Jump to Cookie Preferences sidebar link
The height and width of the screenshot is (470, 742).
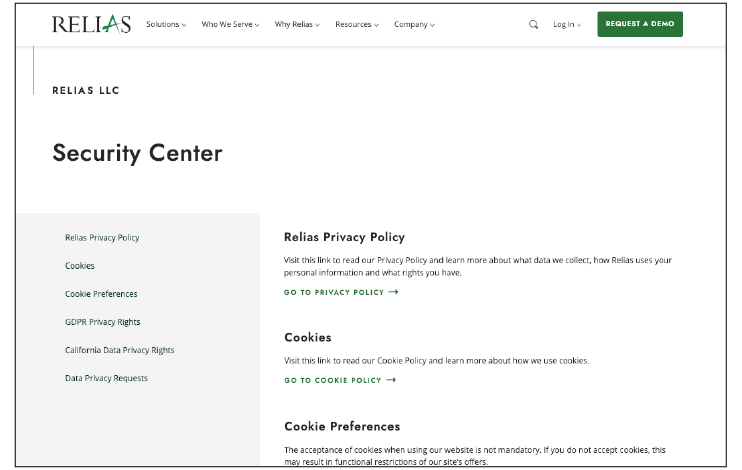coord(101,294)
